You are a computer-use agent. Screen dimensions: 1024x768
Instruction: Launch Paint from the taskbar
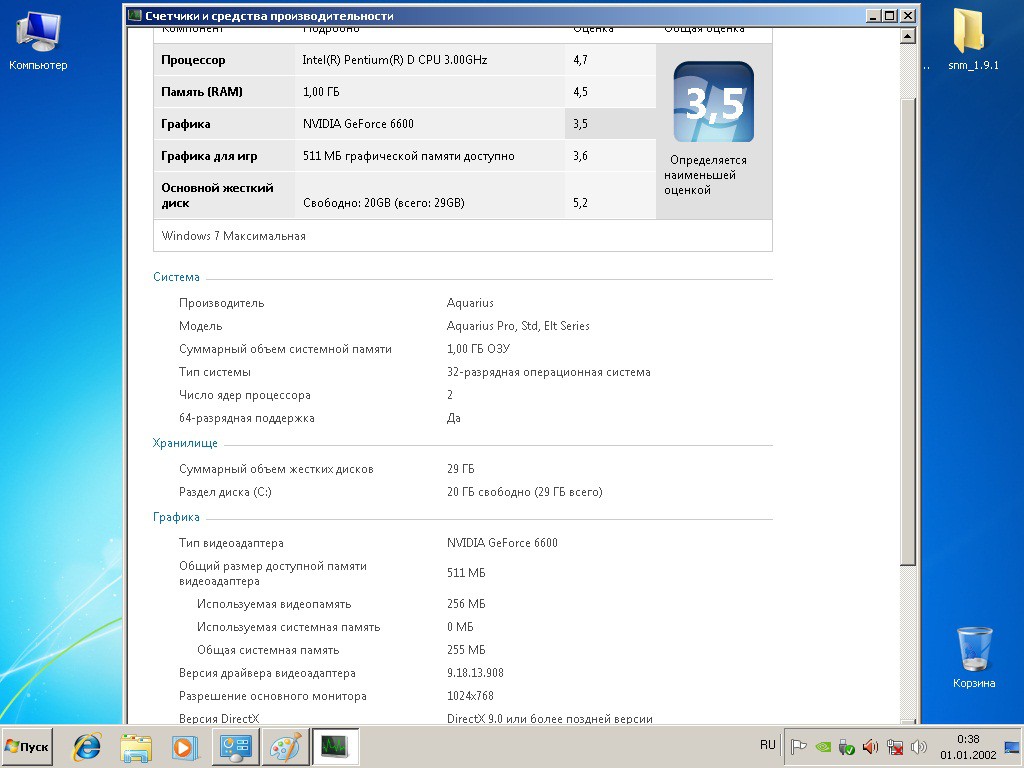click(x=285, y=746)
